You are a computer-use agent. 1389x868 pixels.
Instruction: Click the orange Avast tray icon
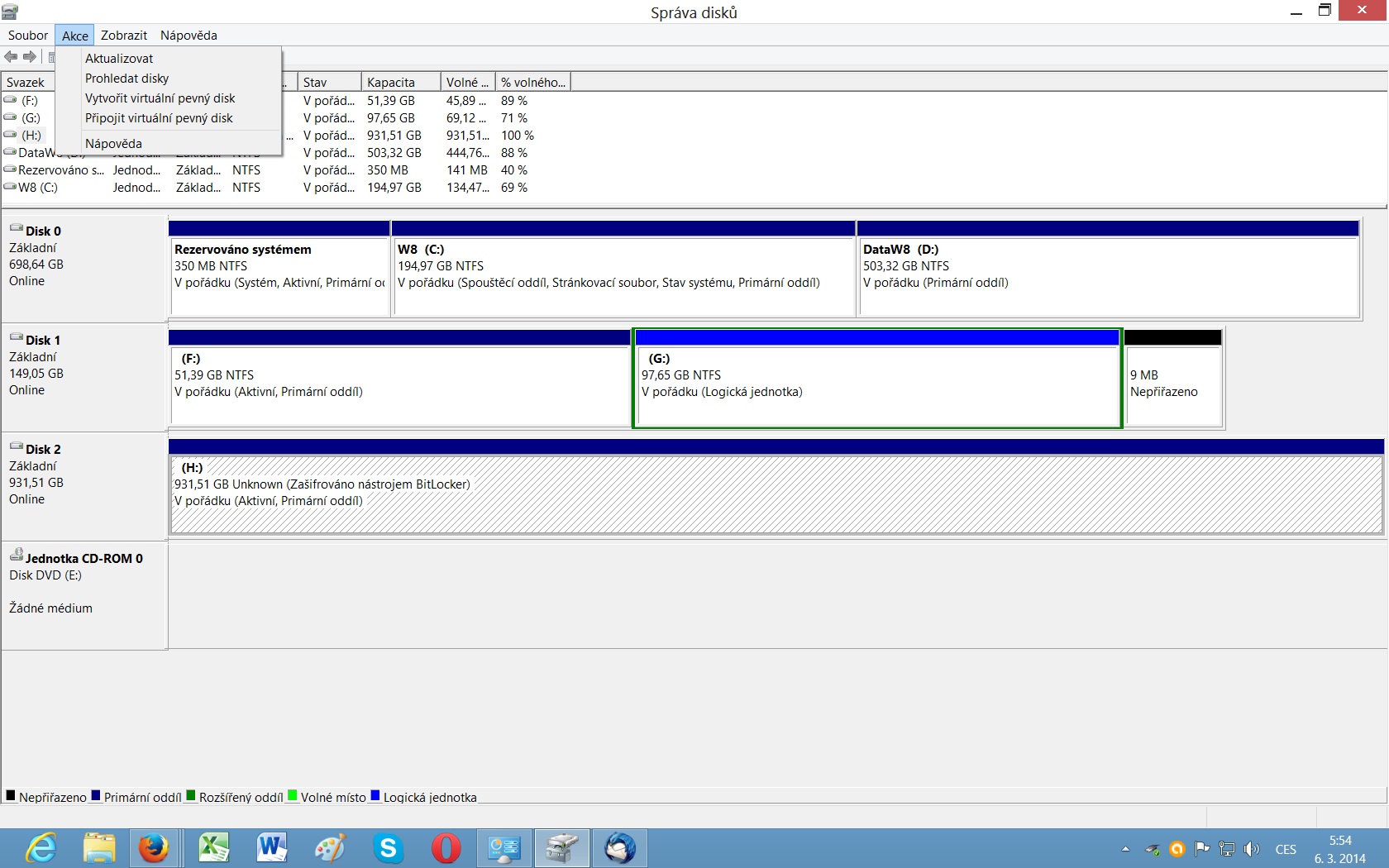1177,849
